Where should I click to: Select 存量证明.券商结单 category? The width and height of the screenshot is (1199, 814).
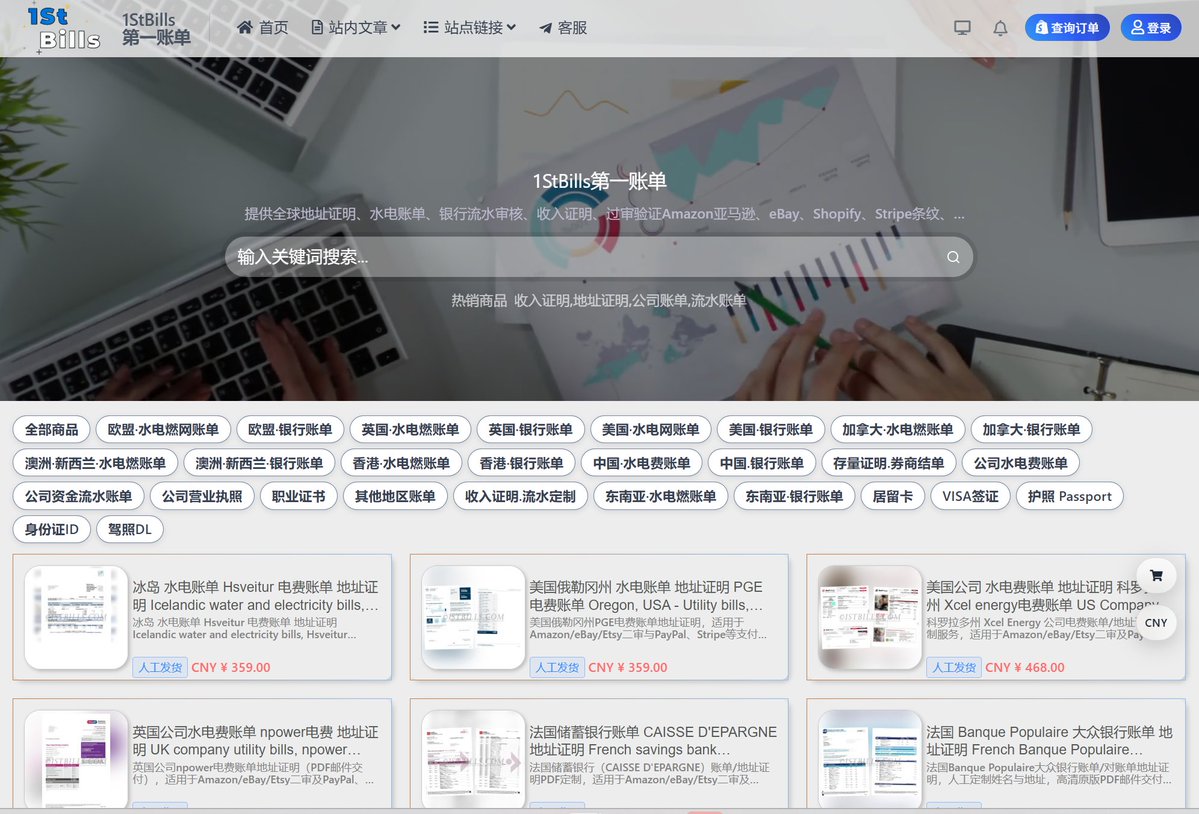click(x=889, y=463)
